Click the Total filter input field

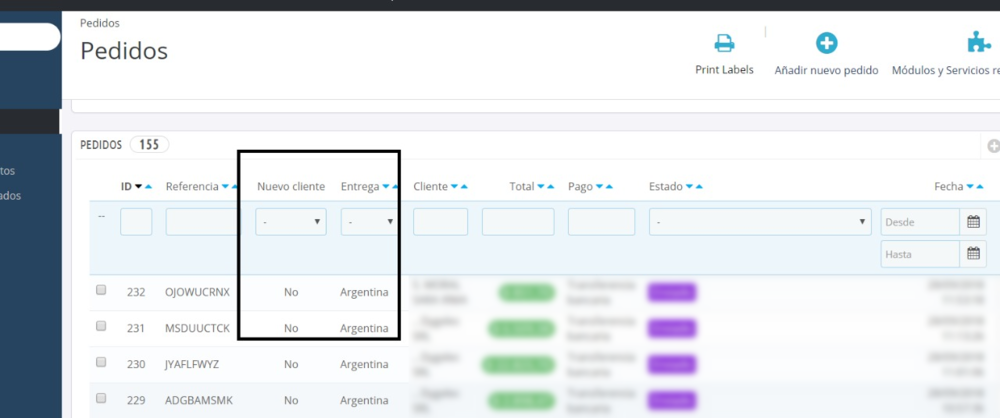(518, 222)
